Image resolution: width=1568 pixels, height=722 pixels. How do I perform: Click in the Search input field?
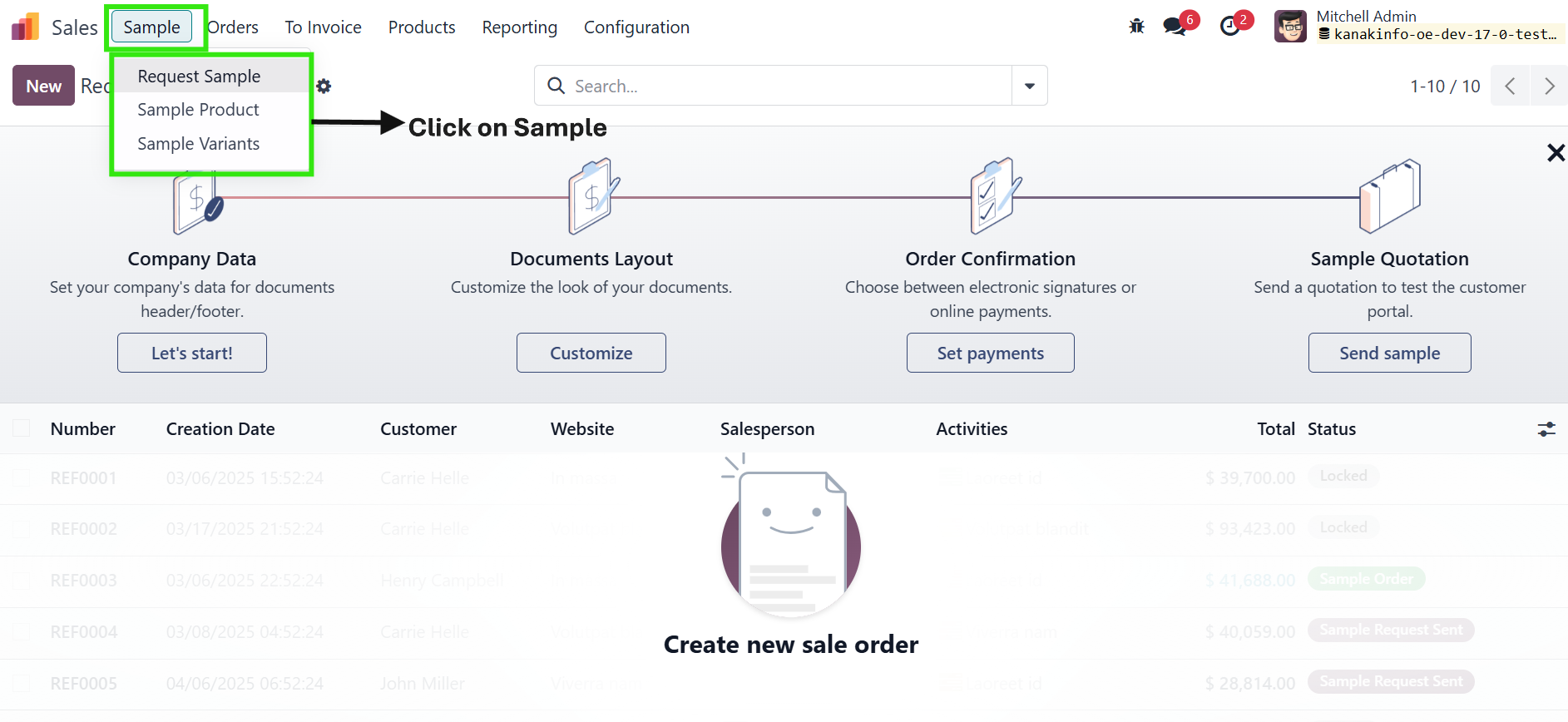[x=789, y=86]
